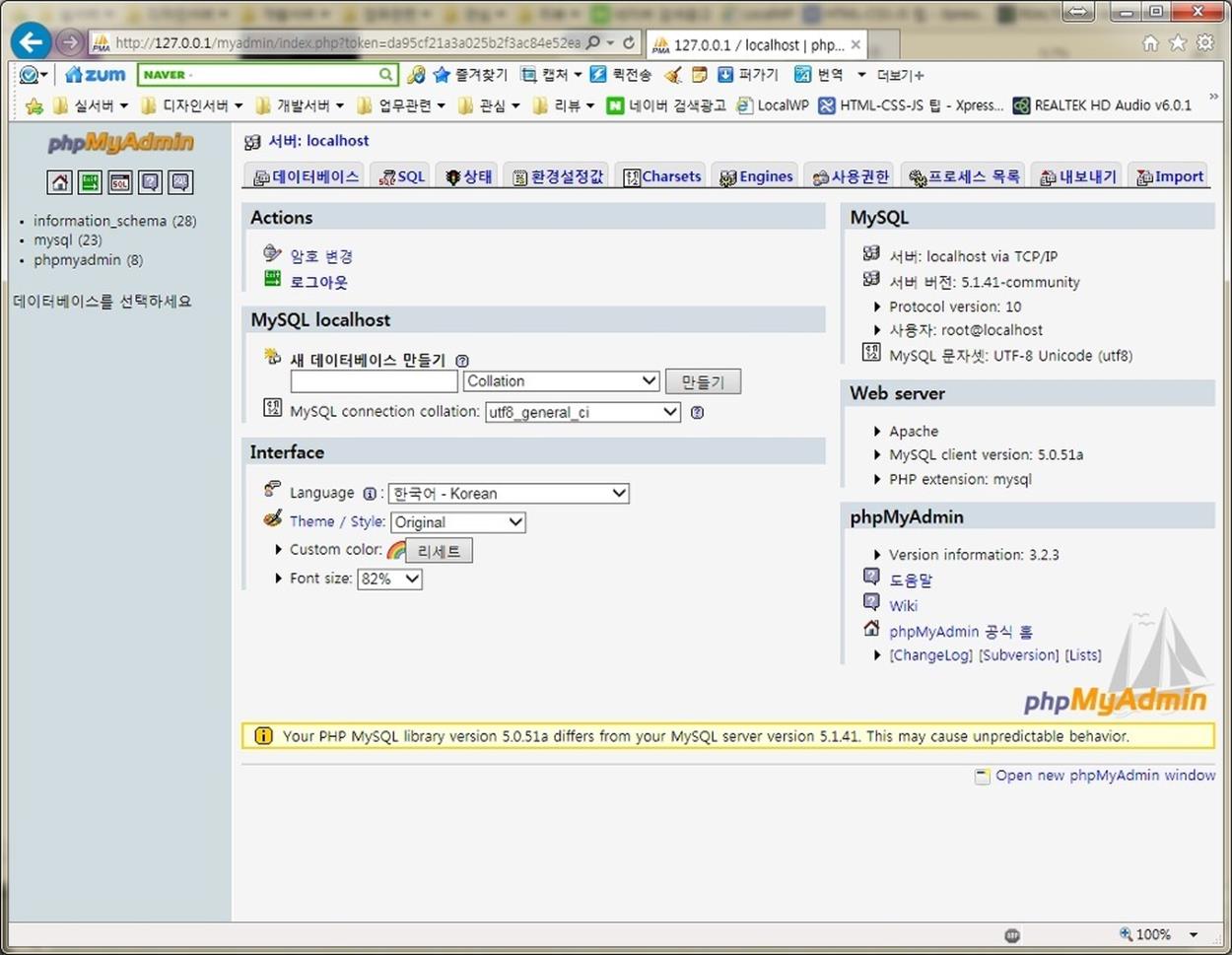The image size is (1232, 955).
Task: Open Favorites with the star icon at top right
Action: [1178, 43]
